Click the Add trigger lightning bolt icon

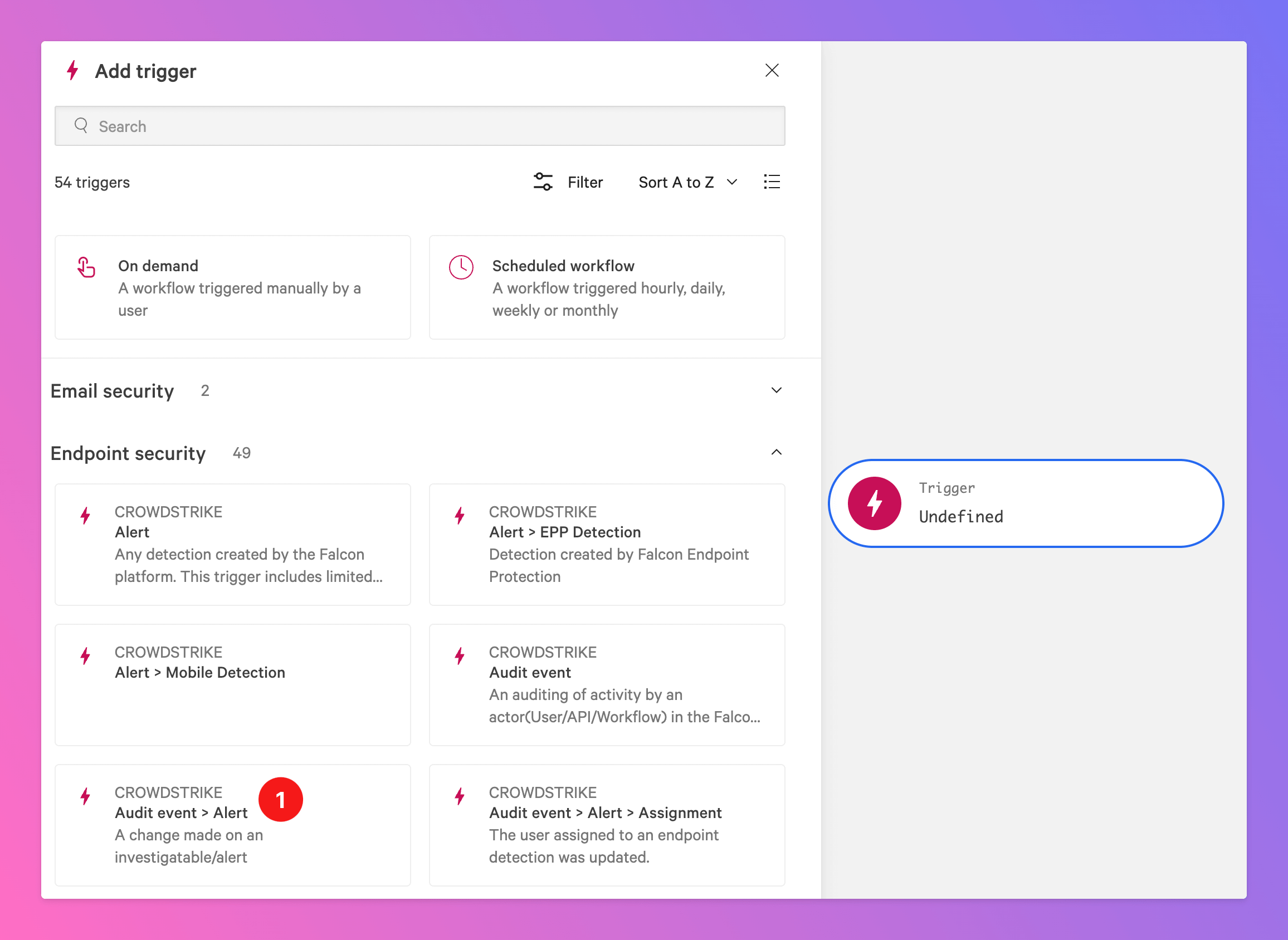pyautogui.click(x=73, y=71)
